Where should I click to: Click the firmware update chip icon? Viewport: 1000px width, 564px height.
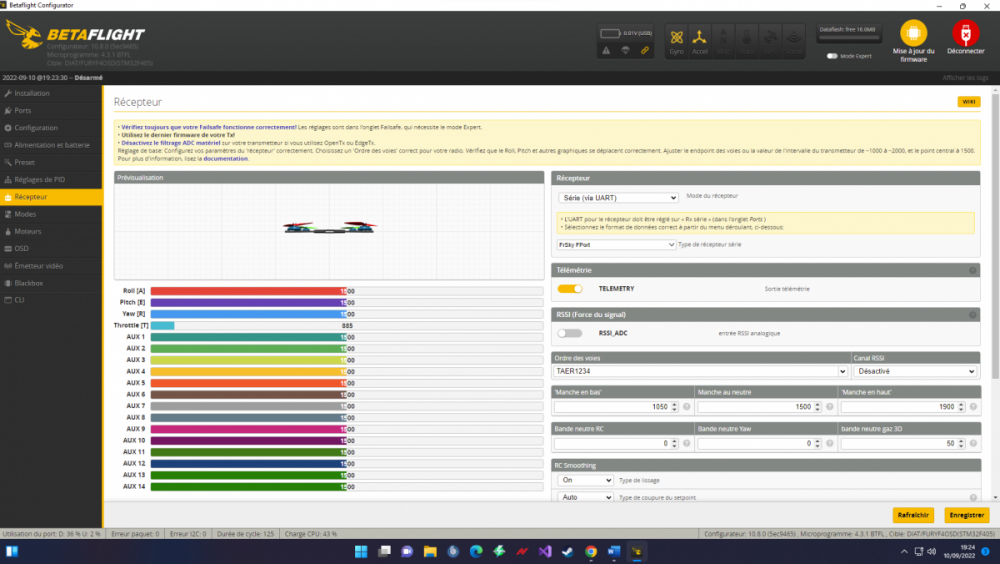pyautogui.click(x=913, y=33)
